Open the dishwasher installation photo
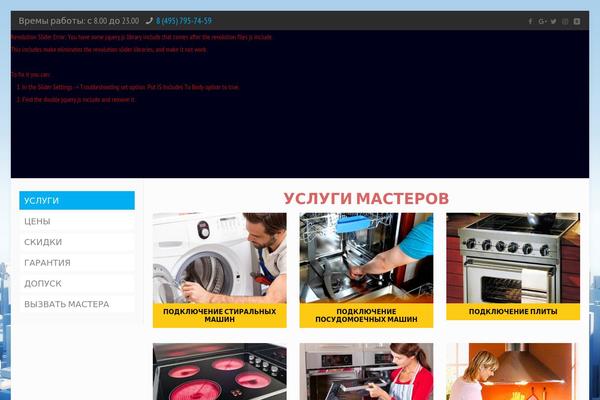The width and height of the screenshot is (600, 400). pos(367,258)
